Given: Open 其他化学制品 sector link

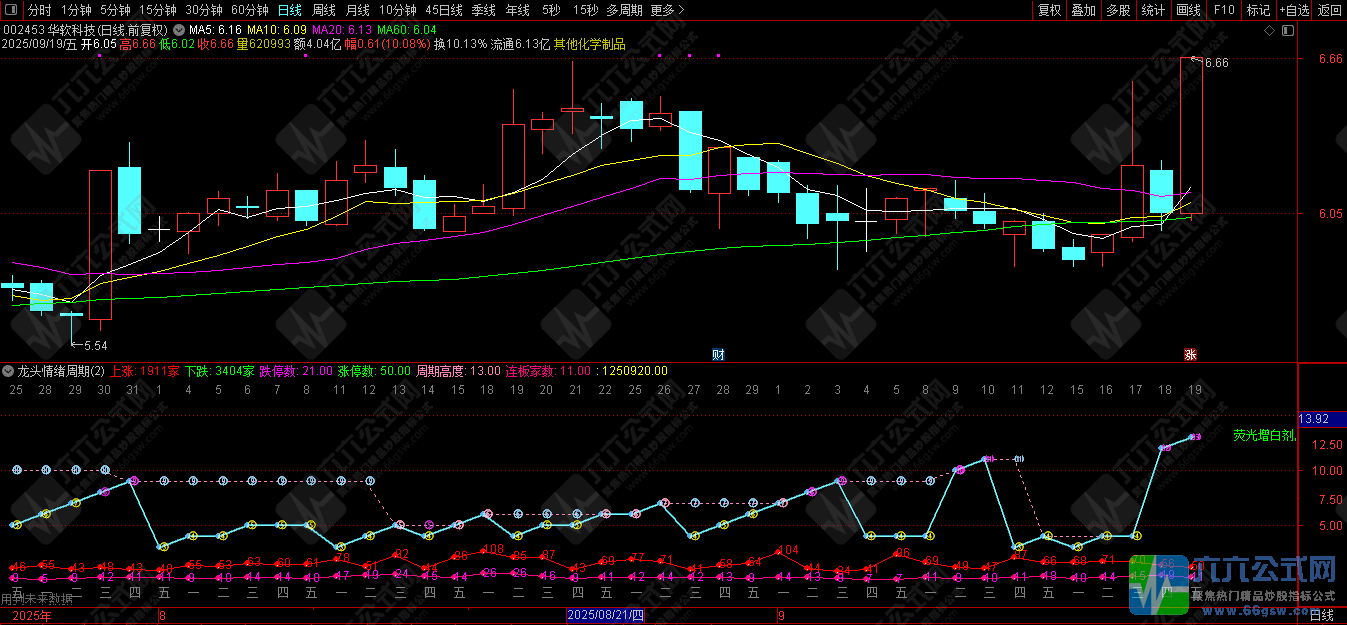Looking at the screenshot, I should coord(588,45).
